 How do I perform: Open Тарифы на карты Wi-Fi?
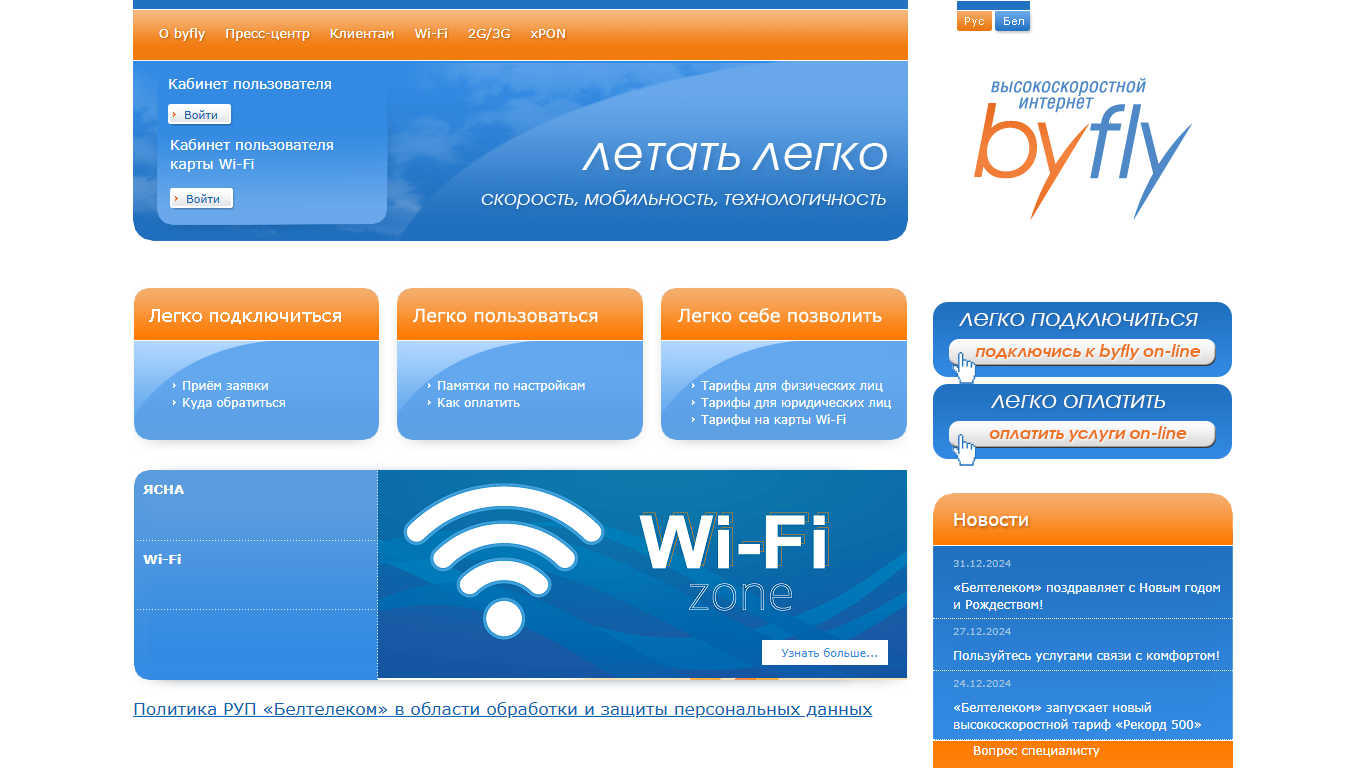[773, 419]
